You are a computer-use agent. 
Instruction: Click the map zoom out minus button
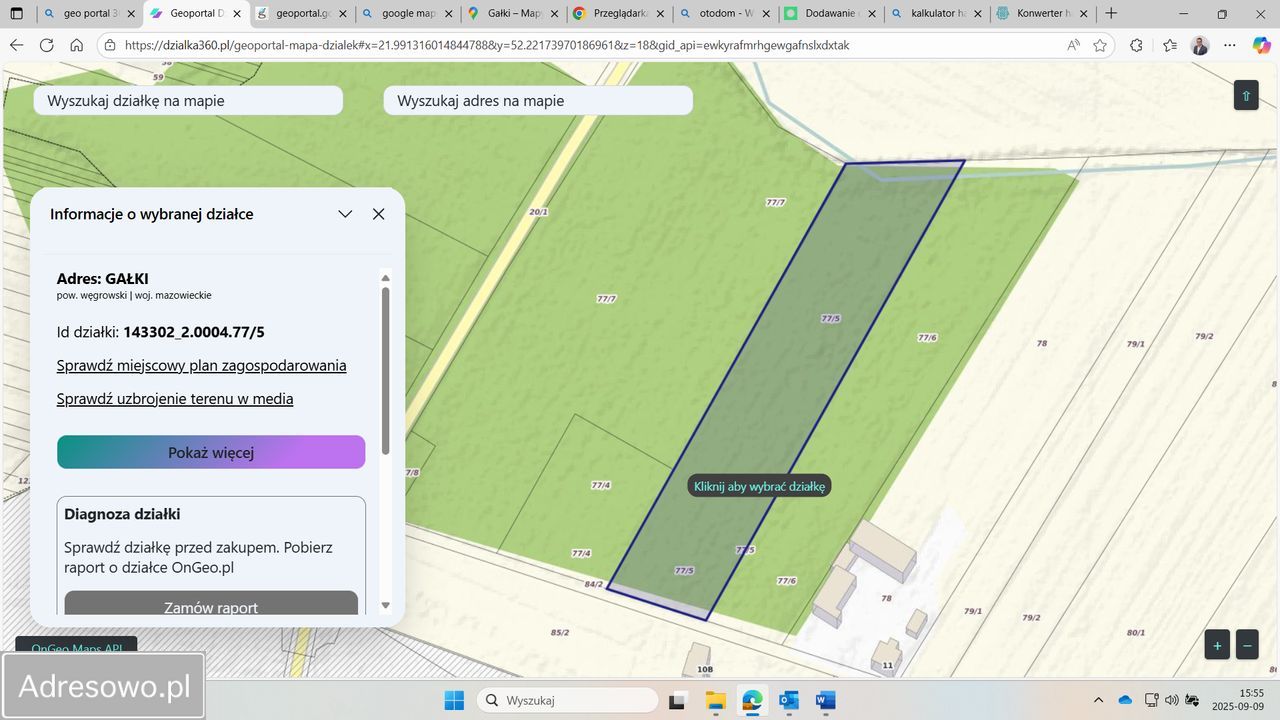click(x=1247, y=645)
